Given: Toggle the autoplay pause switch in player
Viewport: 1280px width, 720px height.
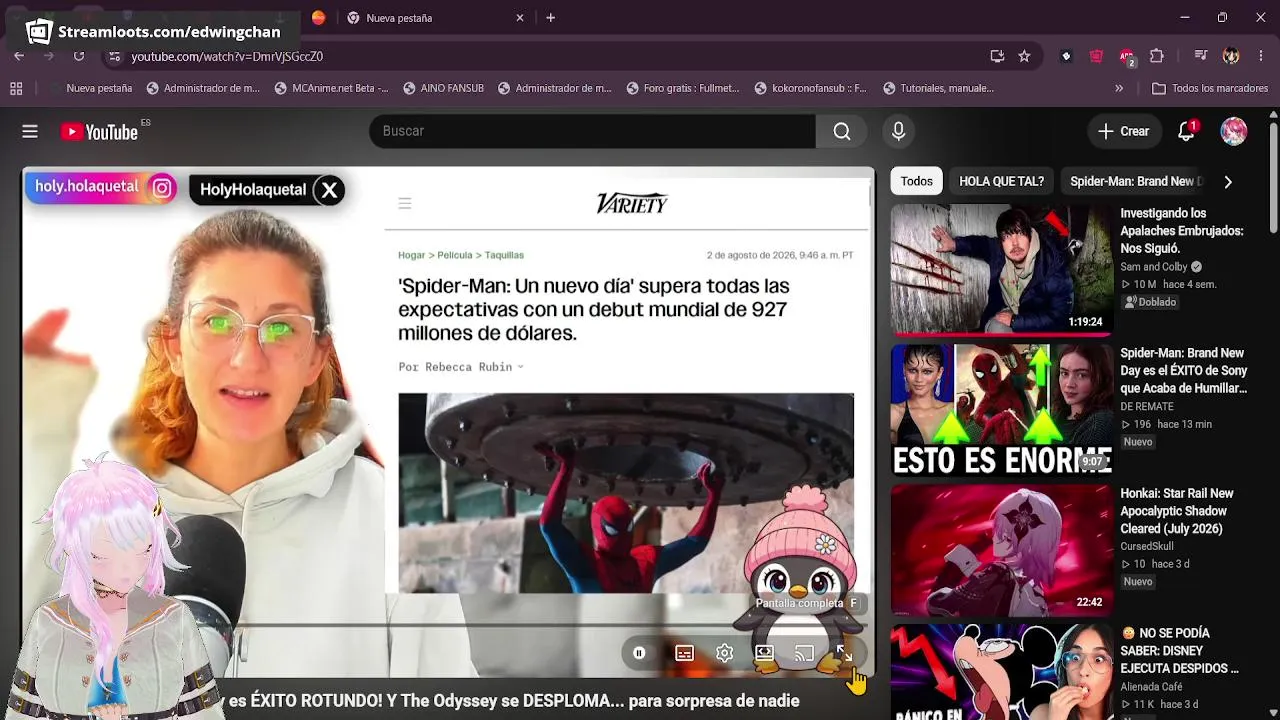Looking at the screenshot, I should click(x=639, y=653).
